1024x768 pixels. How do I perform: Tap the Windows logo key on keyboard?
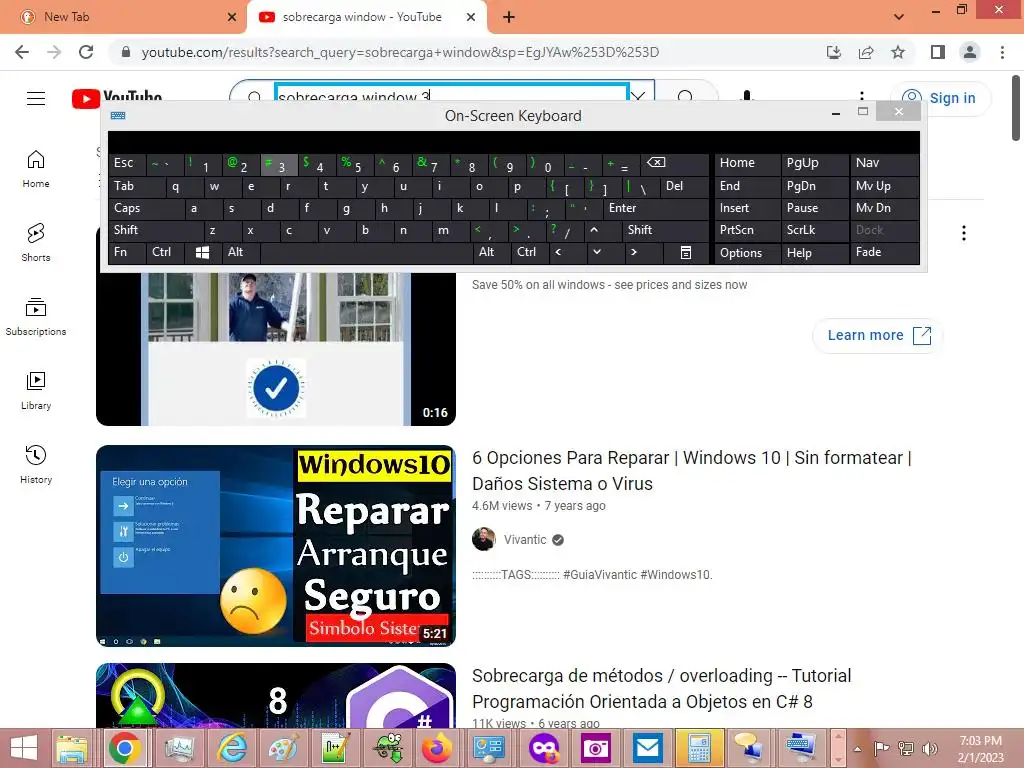coord(203,253)
